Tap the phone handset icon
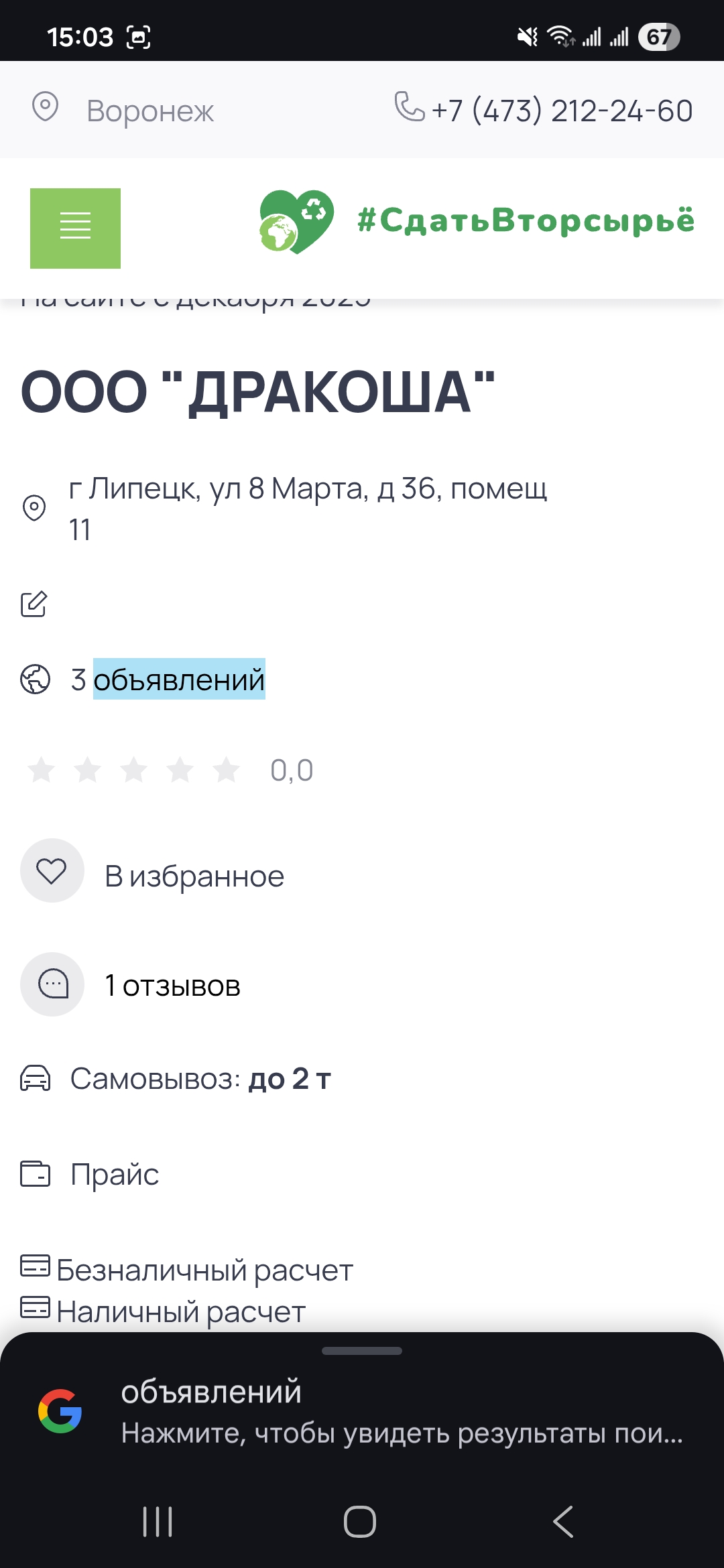This screenshot has height=1568, width=724. tap(409, 107)
